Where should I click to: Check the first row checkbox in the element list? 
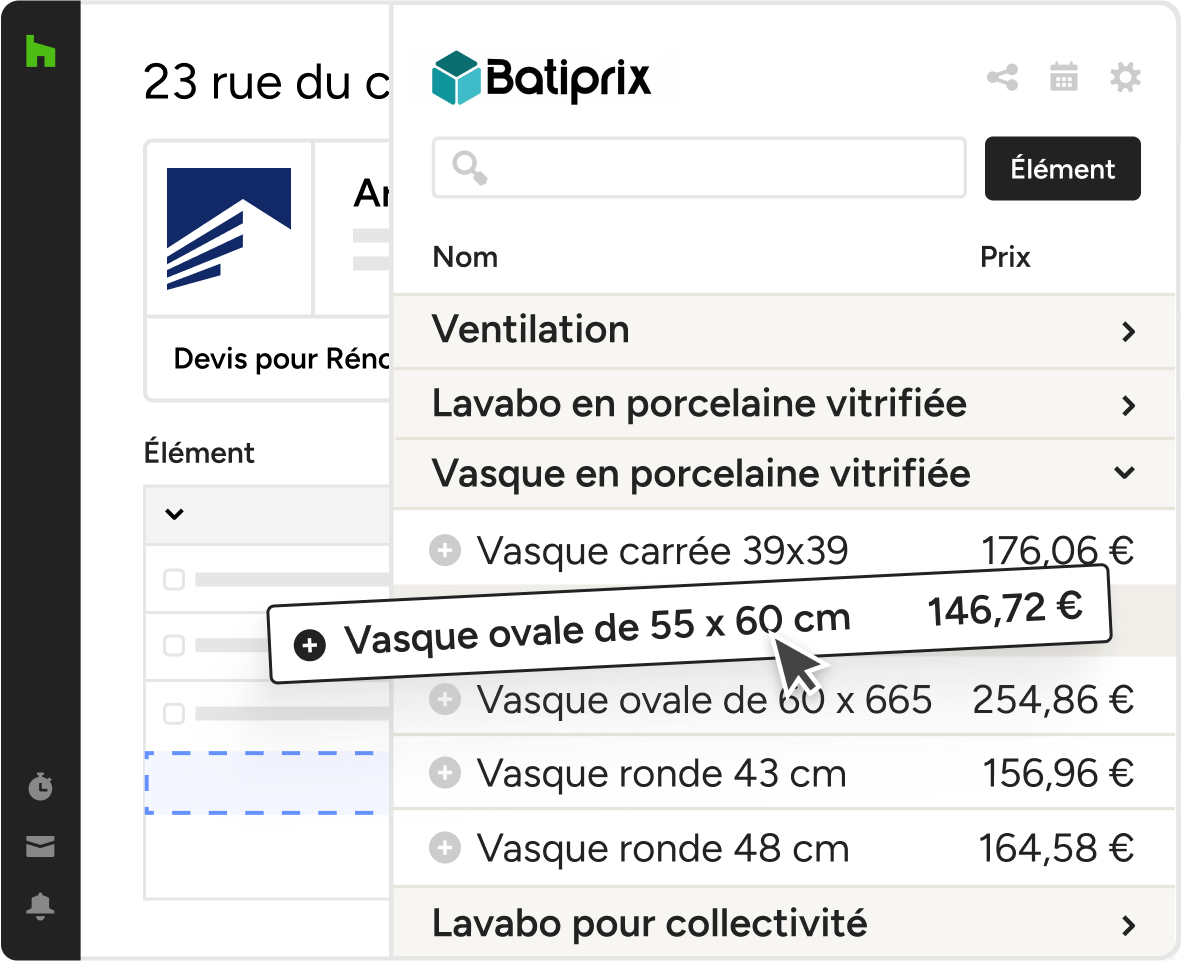coord(174,579)
